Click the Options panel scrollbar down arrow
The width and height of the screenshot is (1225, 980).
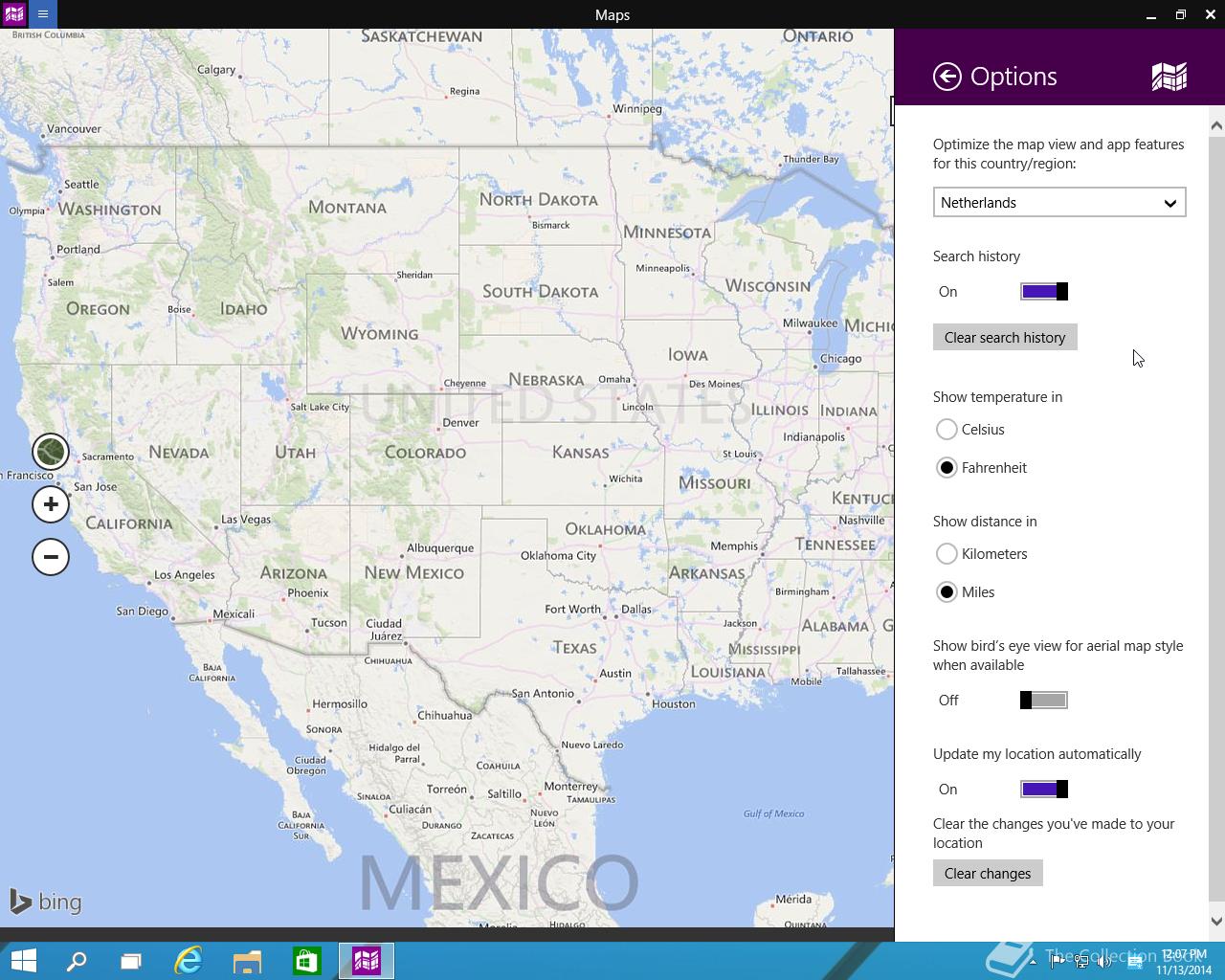pos(1216,922)
